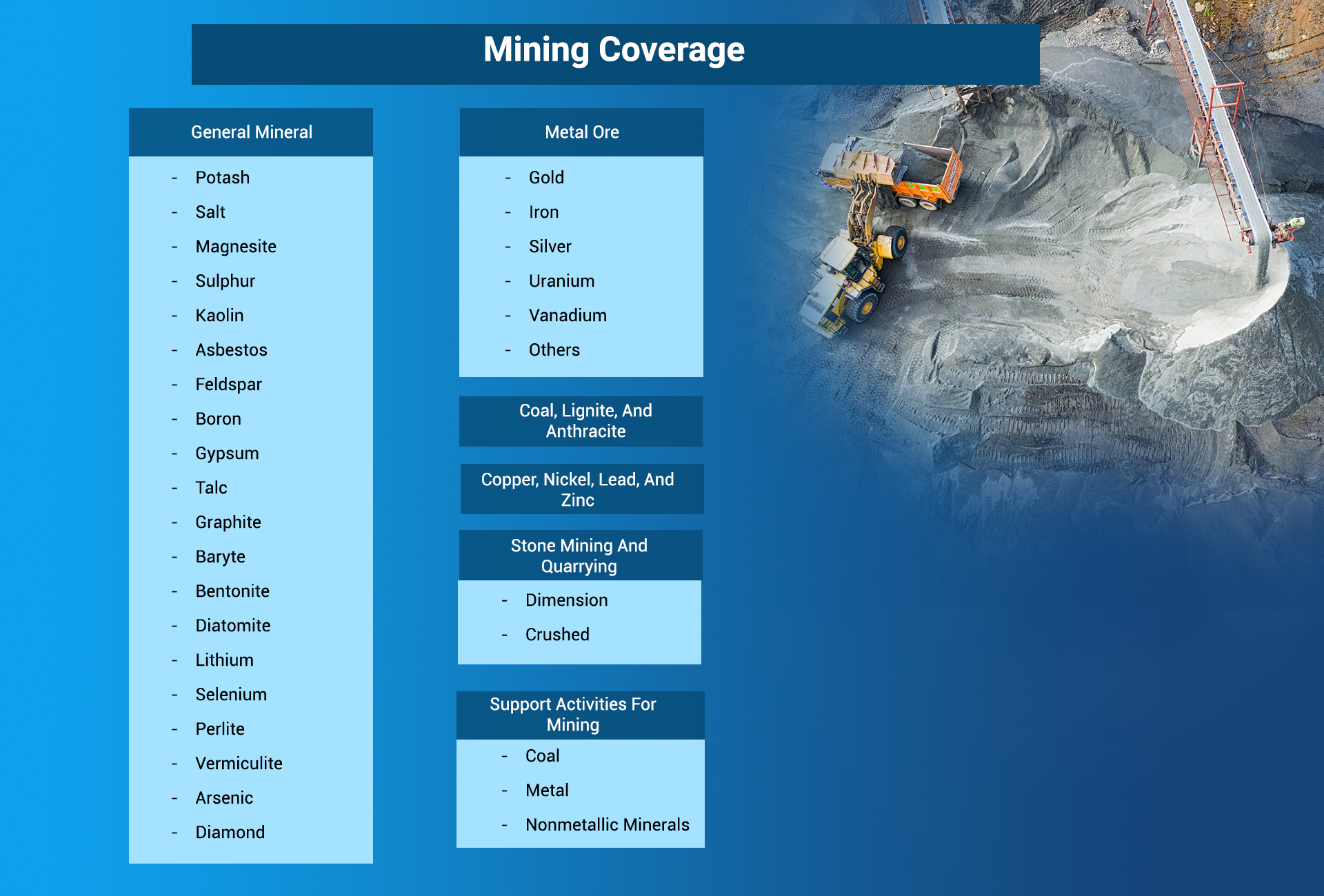1324x896 pixels.
Task: Click the Potash list item
Action: 222,177
